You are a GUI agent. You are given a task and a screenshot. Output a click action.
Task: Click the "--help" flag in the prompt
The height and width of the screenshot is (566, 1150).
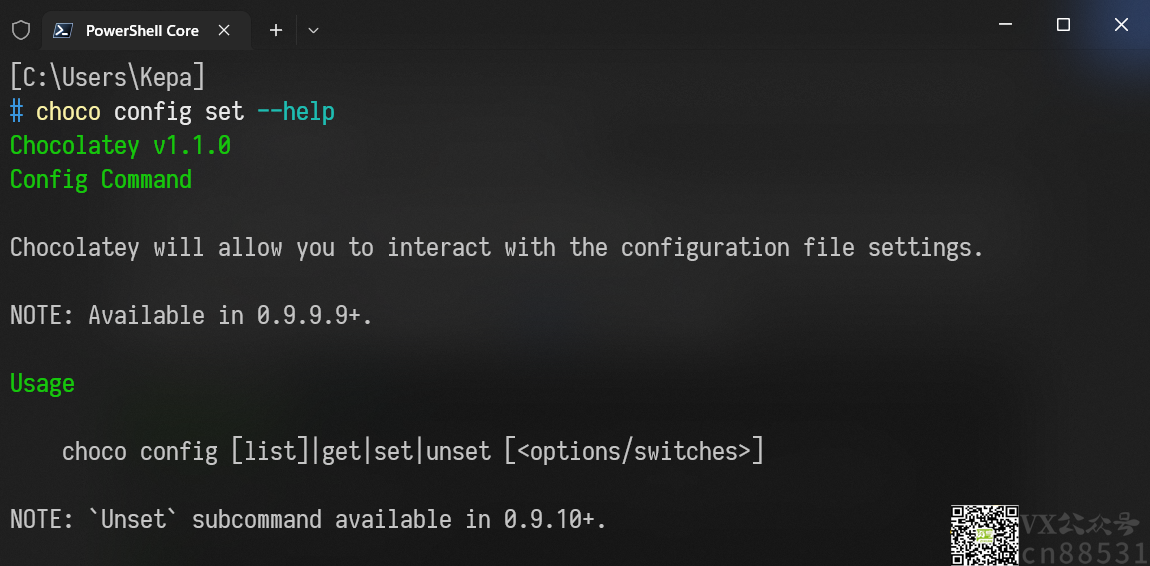point(296,111)
